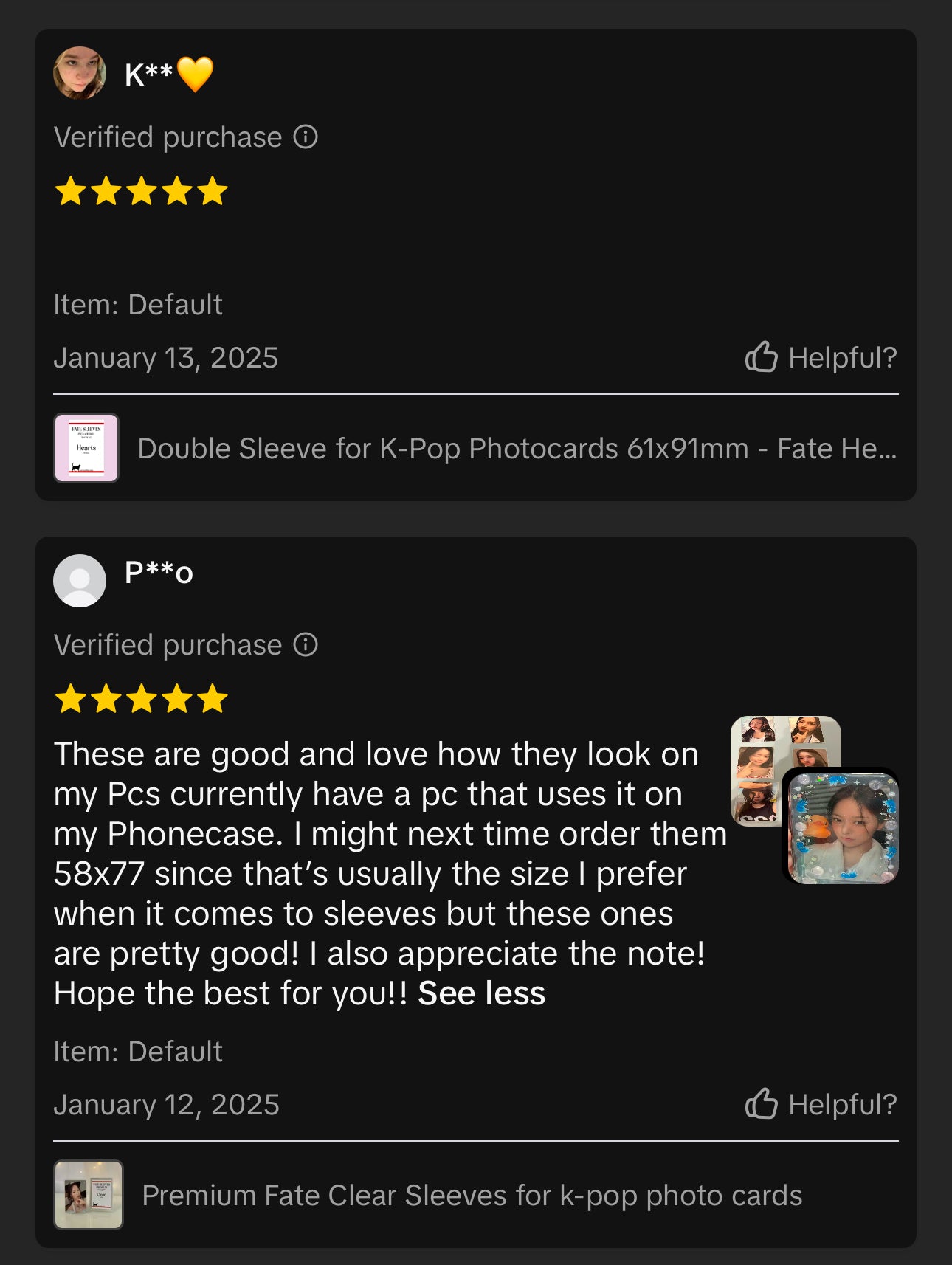Open K** reviewer profile avatar
Image resolution: width=952 pixels, height=1265 pixels.
[x=80, y=73]
